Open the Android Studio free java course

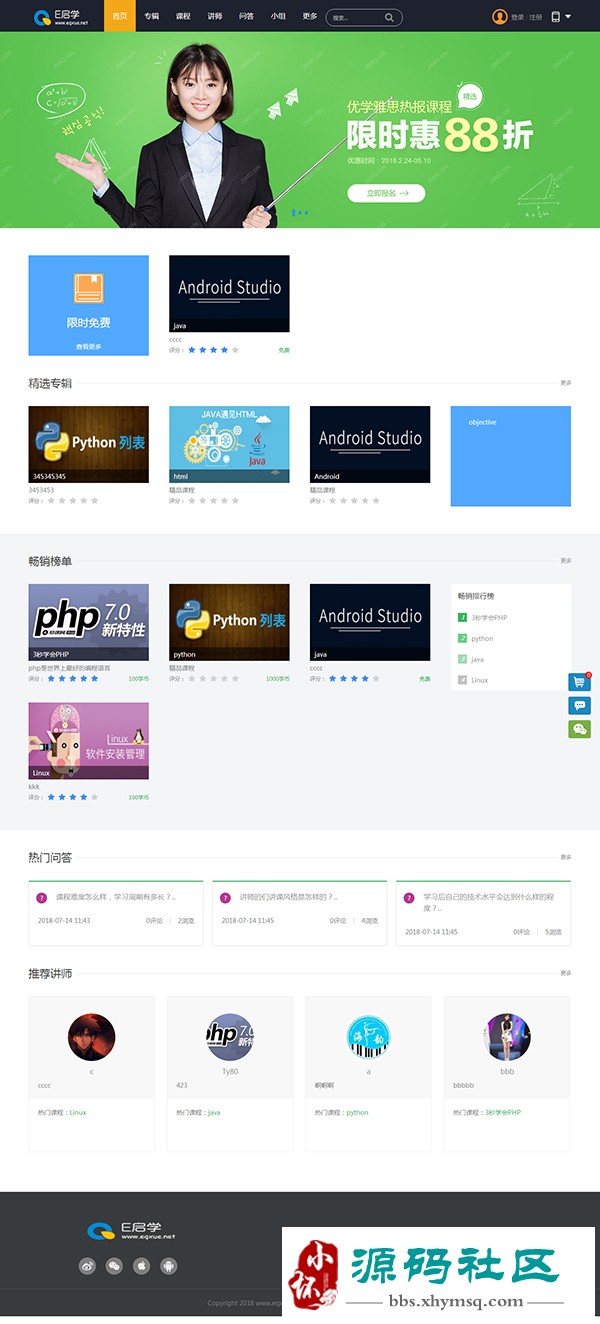pyautogui.click(x=229, y=293)
